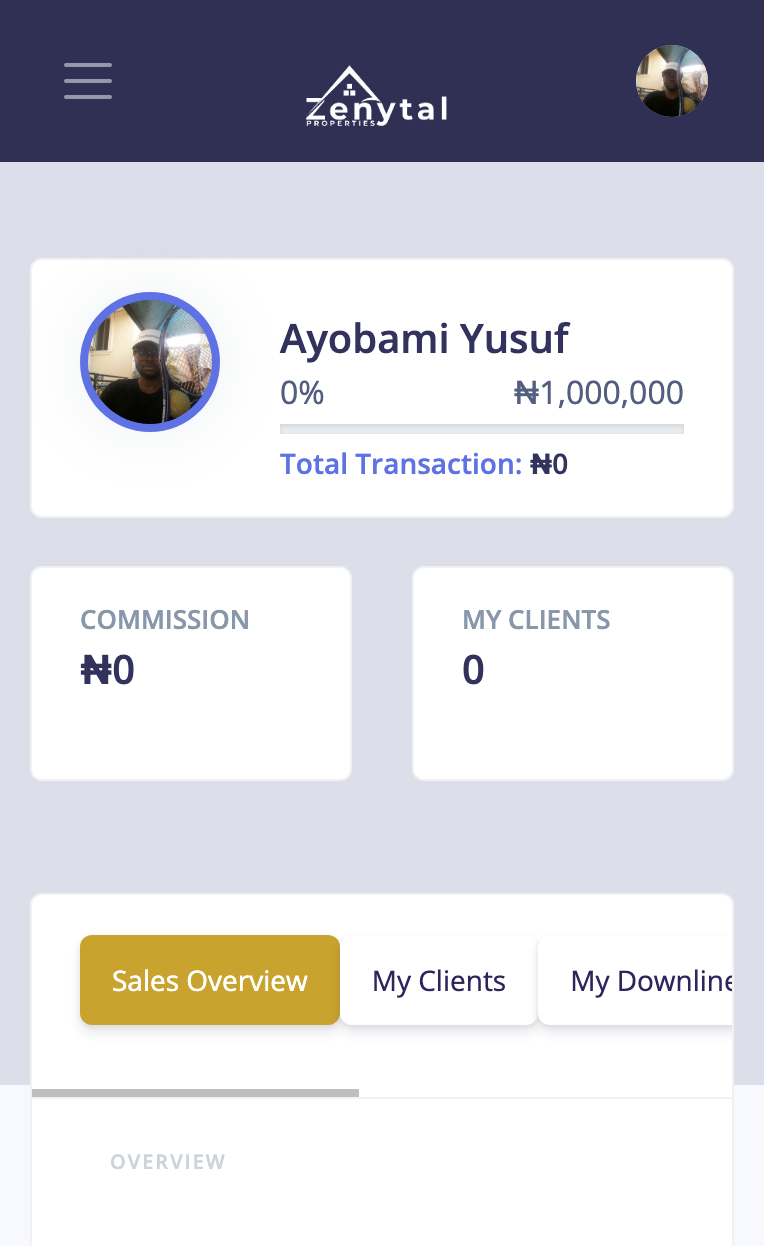
Task: Click the Ayobami Yusuf name heading
Action: coord(424,339)
